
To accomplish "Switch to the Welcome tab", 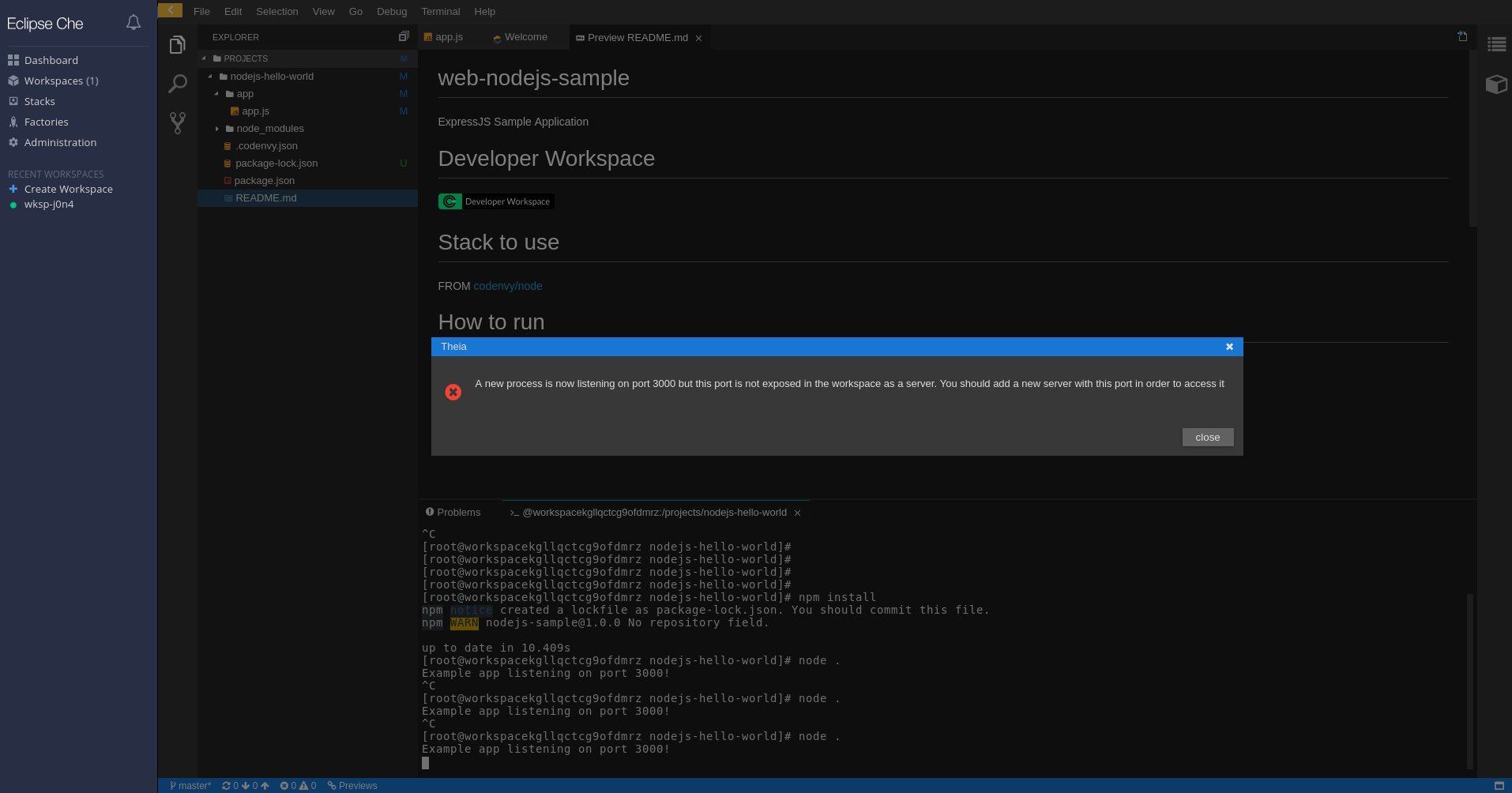I will (525, 36).
